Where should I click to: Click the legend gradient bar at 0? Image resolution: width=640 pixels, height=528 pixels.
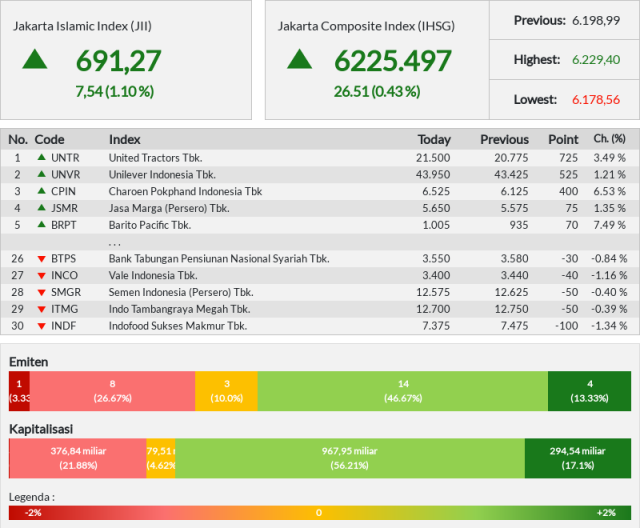click(x=319, y=512)
